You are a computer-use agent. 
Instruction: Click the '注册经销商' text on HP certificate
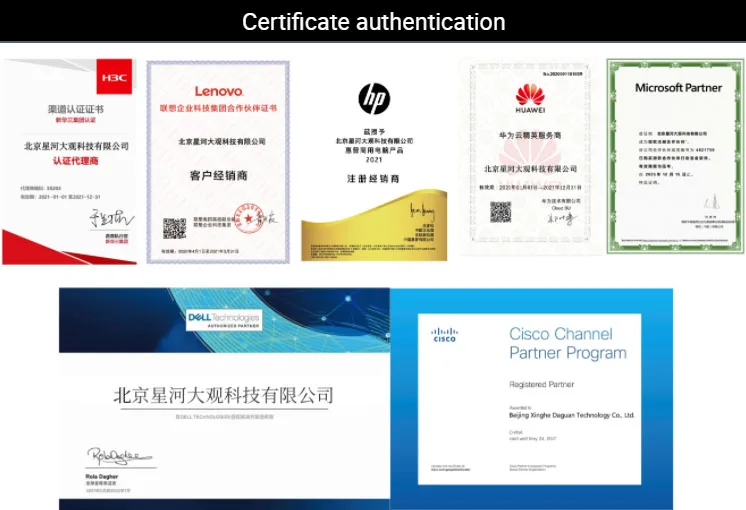373,179
